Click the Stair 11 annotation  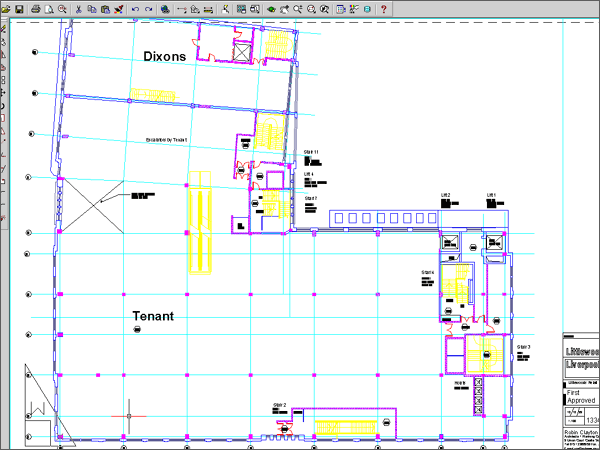311,152
